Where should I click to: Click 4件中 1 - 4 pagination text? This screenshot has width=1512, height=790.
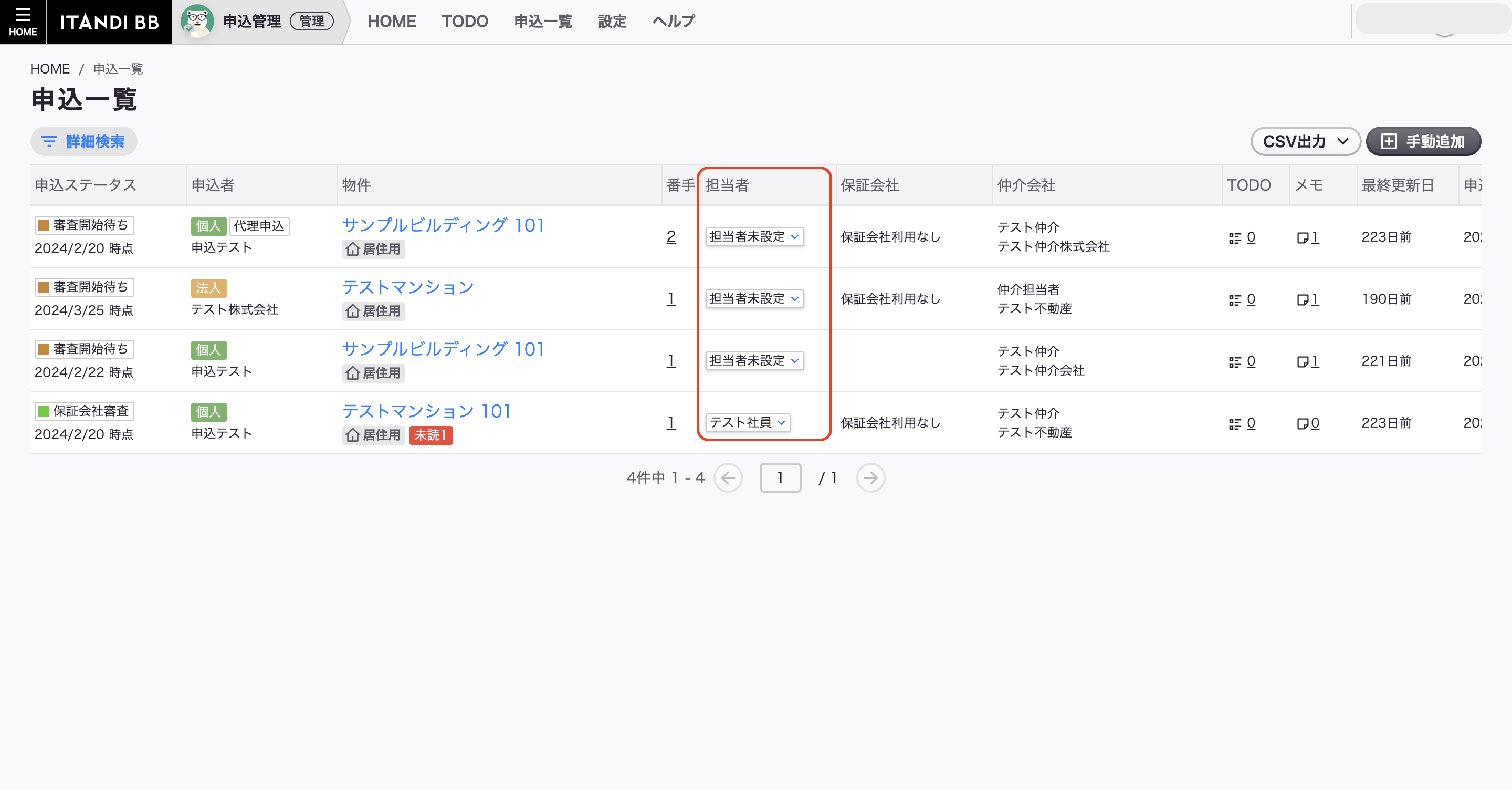pyautogui.click(x=665, y=478)
